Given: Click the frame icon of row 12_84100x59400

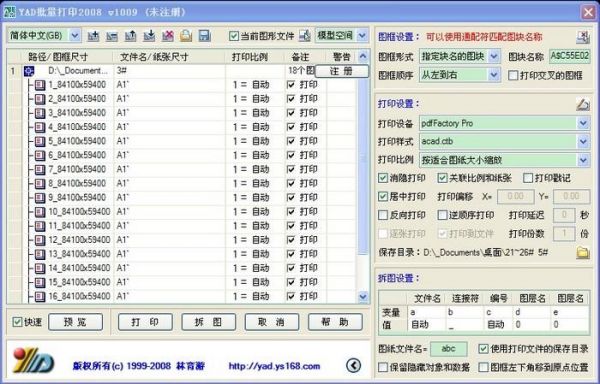Looking at the screenshot, I should point(40,240).
